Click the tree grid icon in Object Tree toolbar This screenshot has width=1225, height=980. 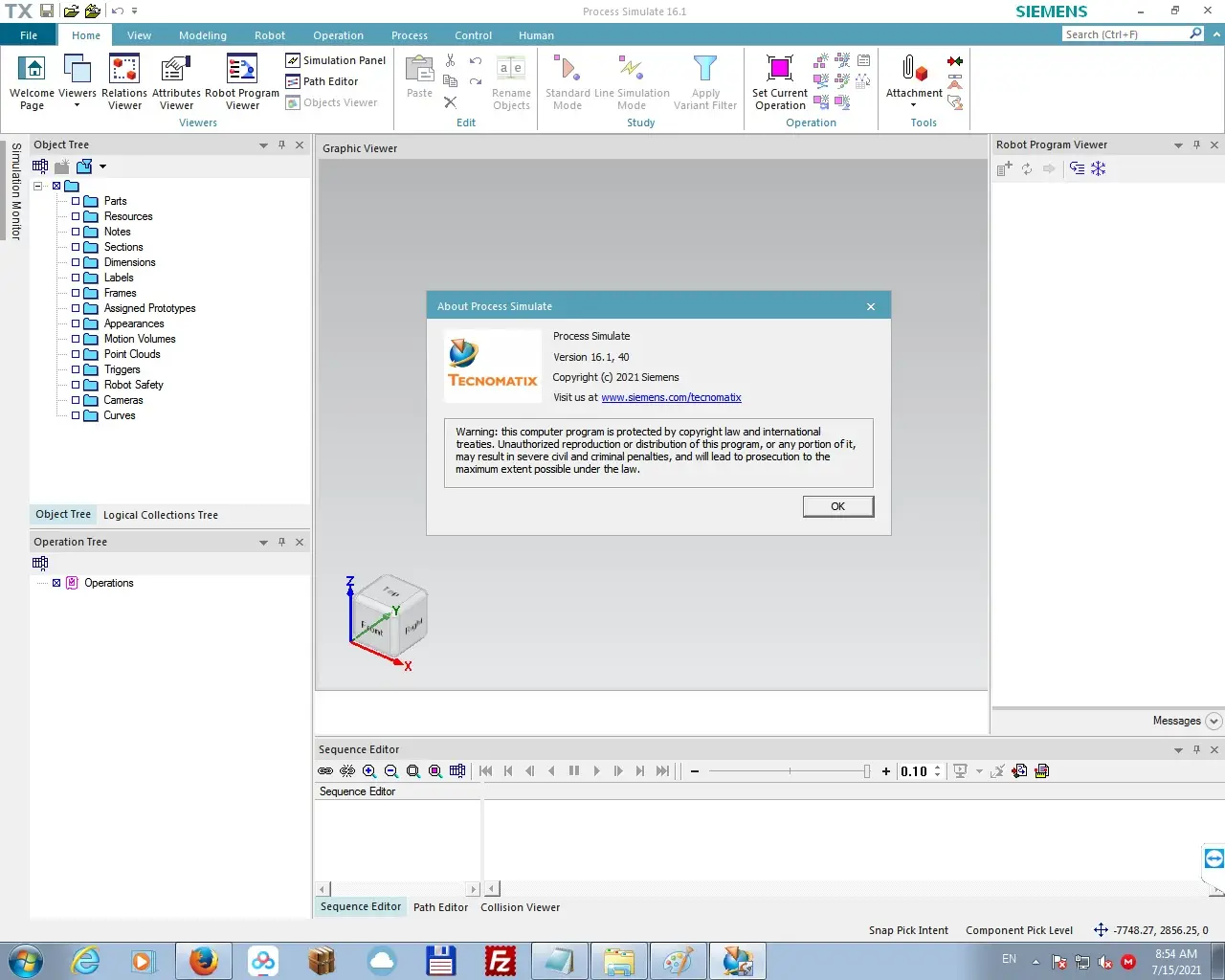40,167
